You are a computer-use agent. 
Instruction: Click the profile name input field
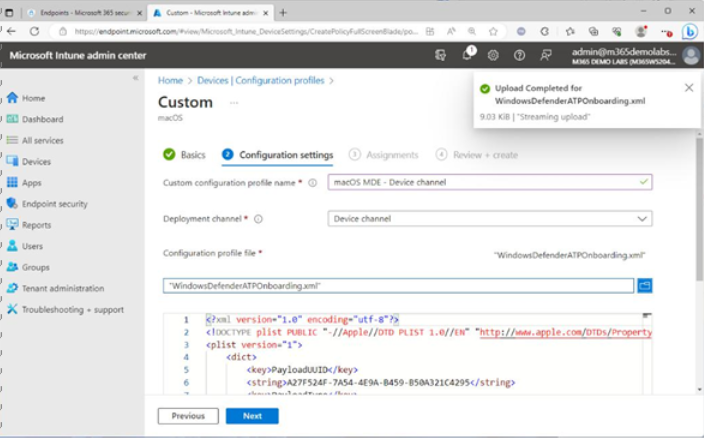(x=490, y=182)
